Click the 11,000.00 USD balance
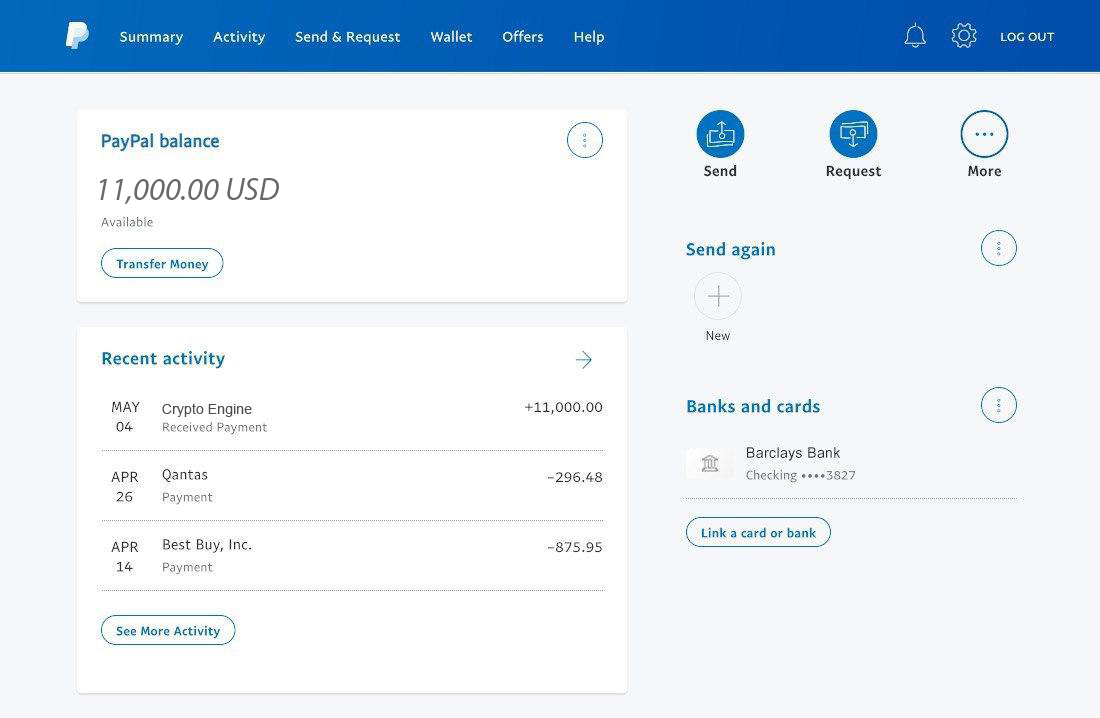The image size is (1100, 718). (x=188, y=190)
